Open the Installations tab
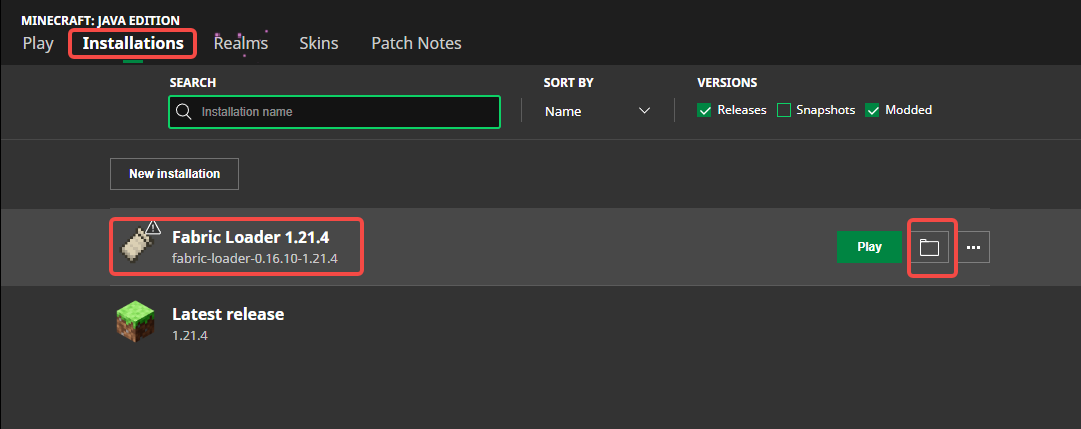The width and height of the screenshot is (1081, 429). 133,43
